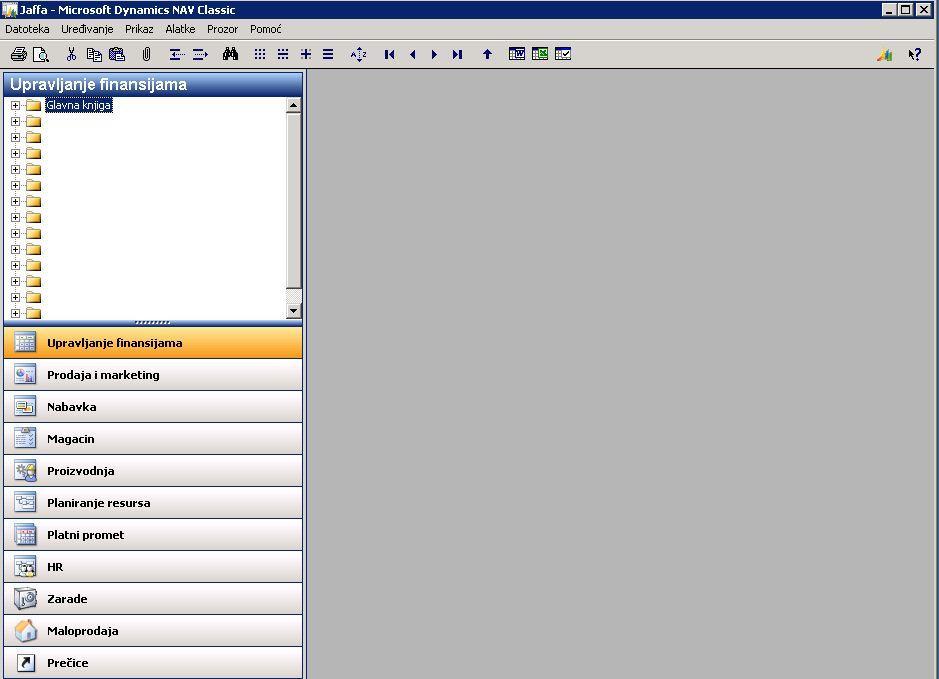
Task: Open the Nabavka module
Action: (153, 407)
